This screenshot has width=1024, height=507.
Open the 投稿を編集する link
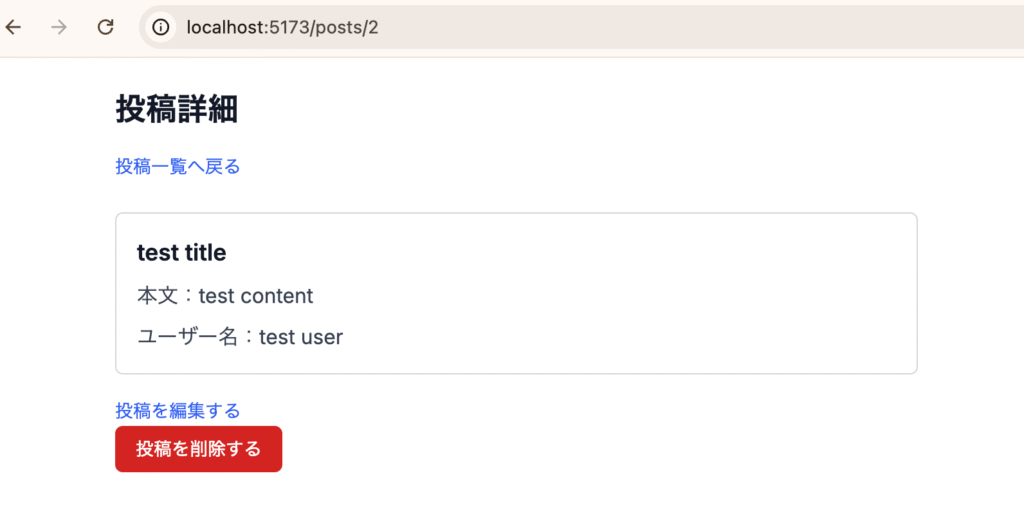coord(178,411)
